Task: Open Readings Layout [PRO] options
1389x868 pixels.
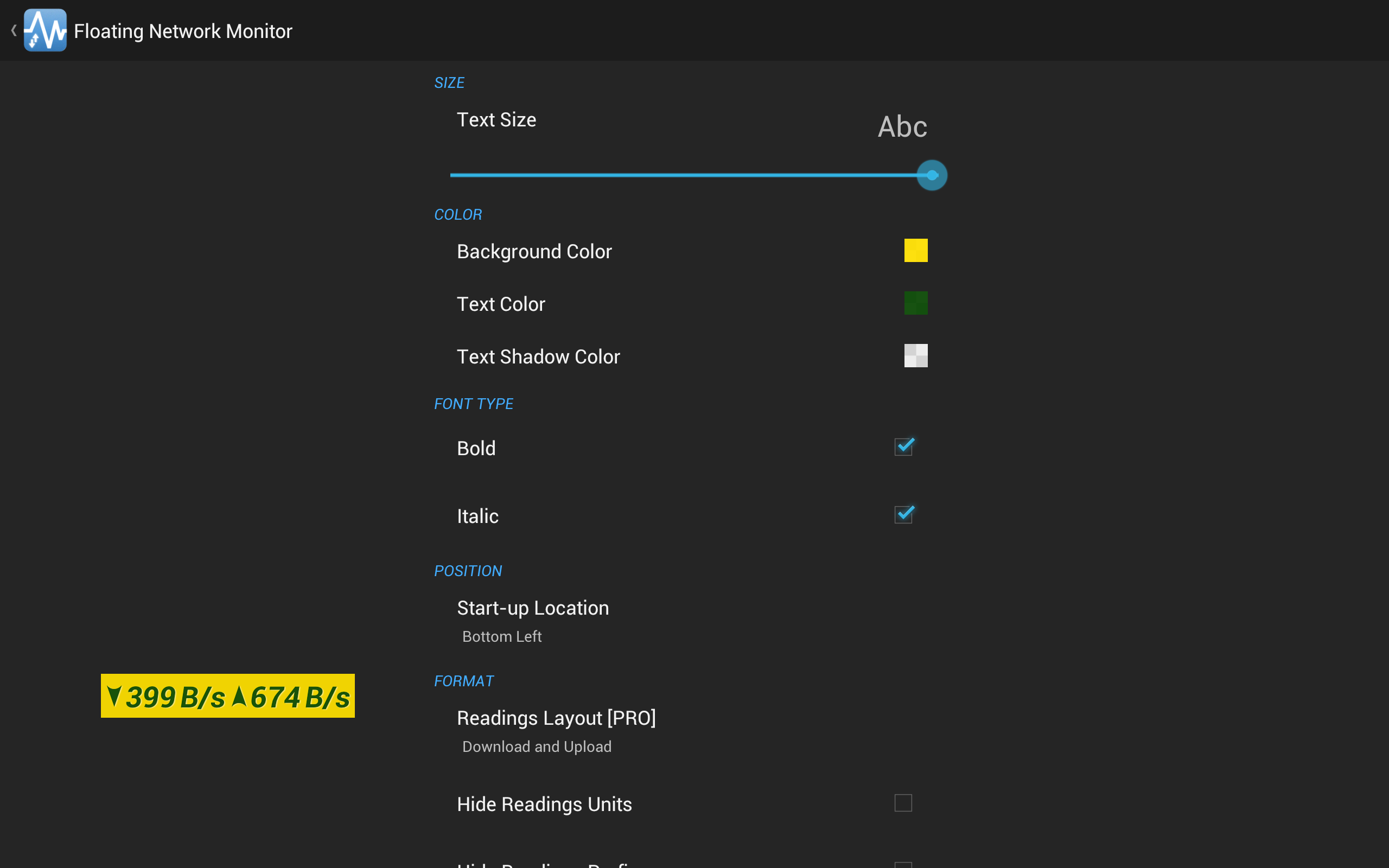Action: (x=556, y=718)
